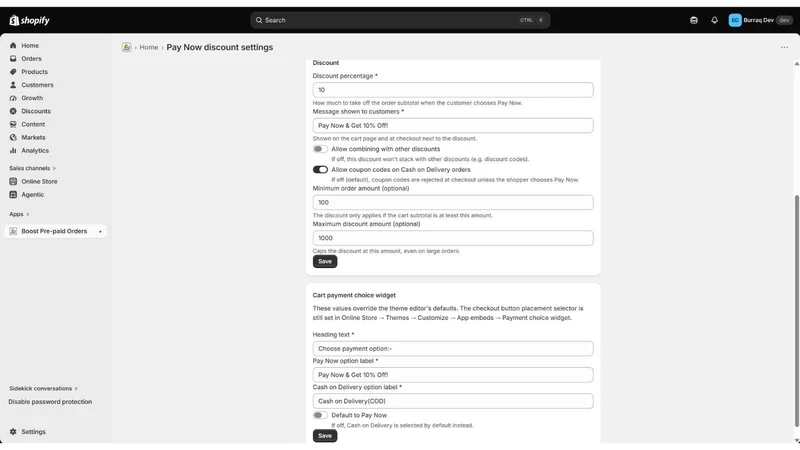Click the Shopify logo icon
The height and width of the screenshot is (450, 800).
point(14,20)
